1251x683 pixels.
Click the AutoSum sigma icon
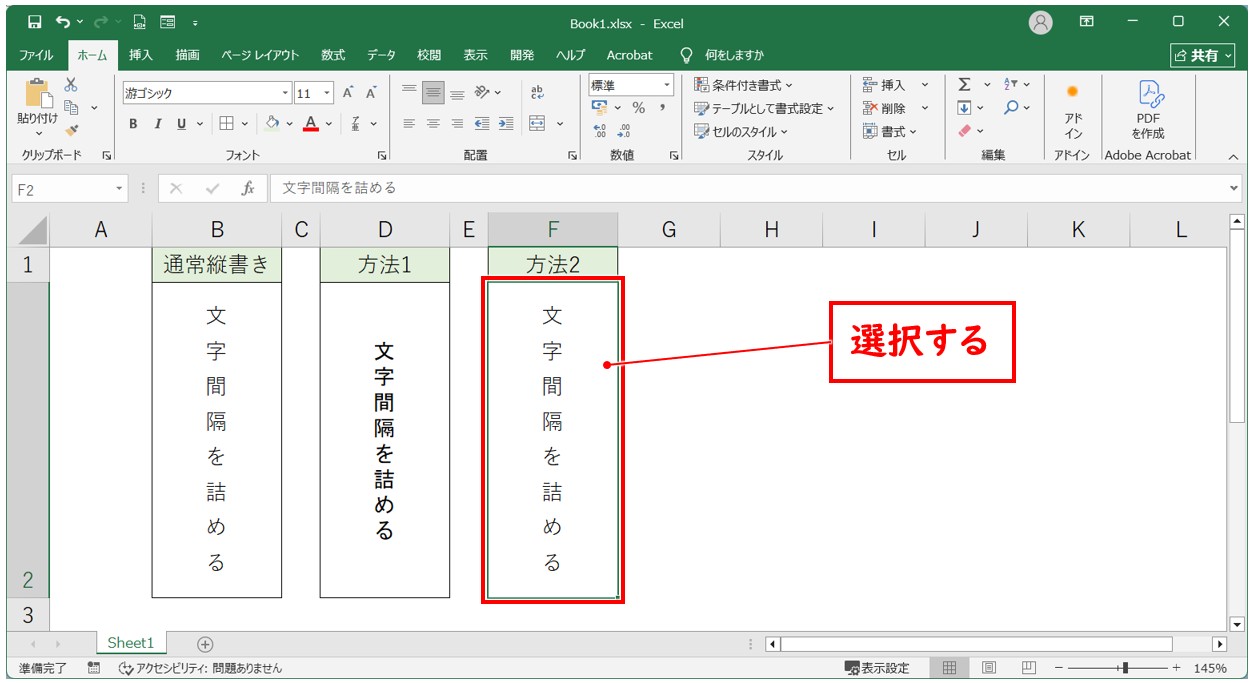pyautogui.click(x=965, y=86)
